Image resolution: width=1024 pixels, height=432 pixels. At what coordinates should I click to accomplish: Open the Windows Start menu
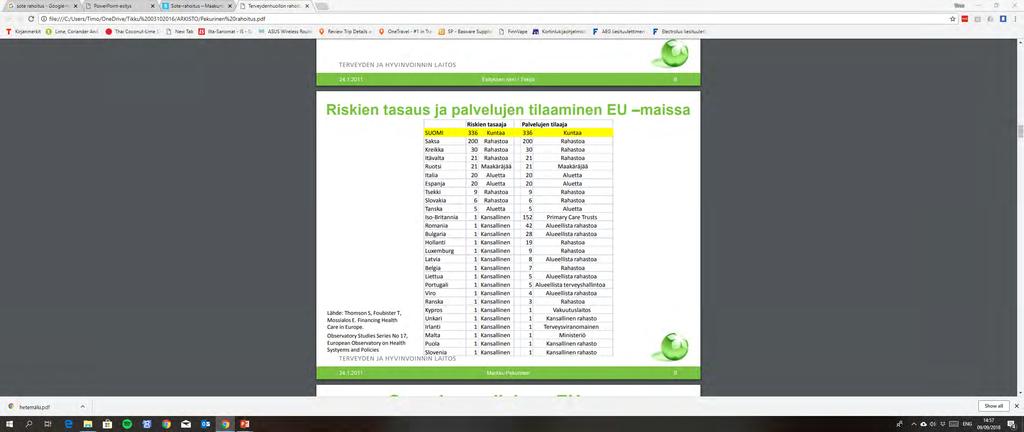[10, 424]
